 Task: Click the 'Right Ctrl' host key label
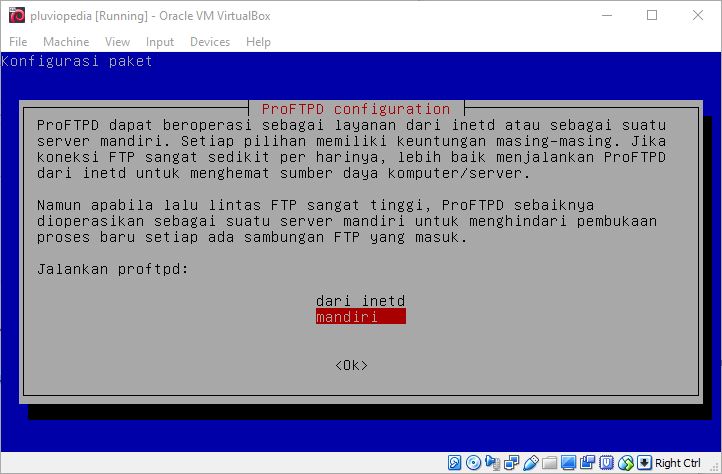click(677, 463)
